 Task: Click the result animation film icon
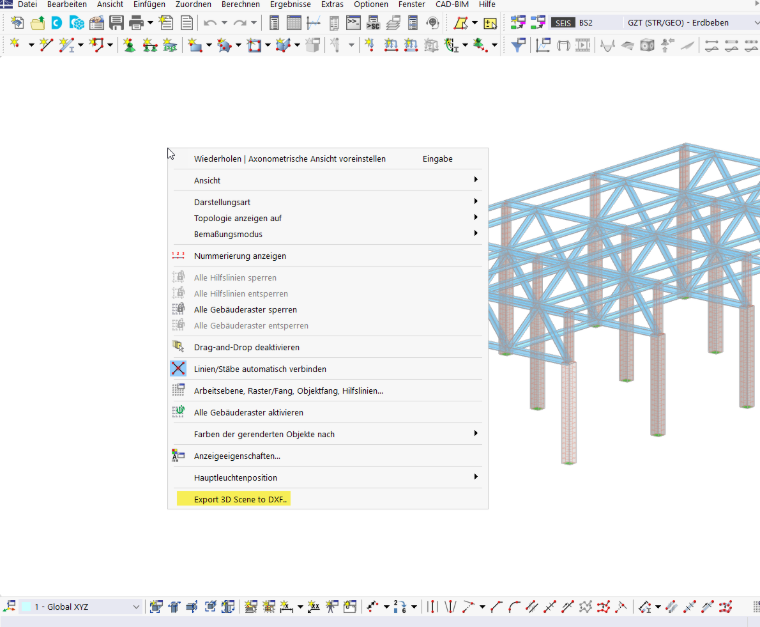click(x=583, y=45)
